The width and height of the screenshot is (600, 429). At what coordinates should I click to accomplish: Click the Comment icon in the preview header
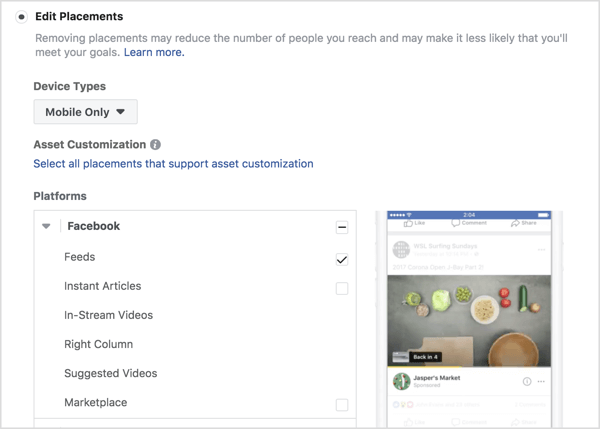tap(455, 223)
